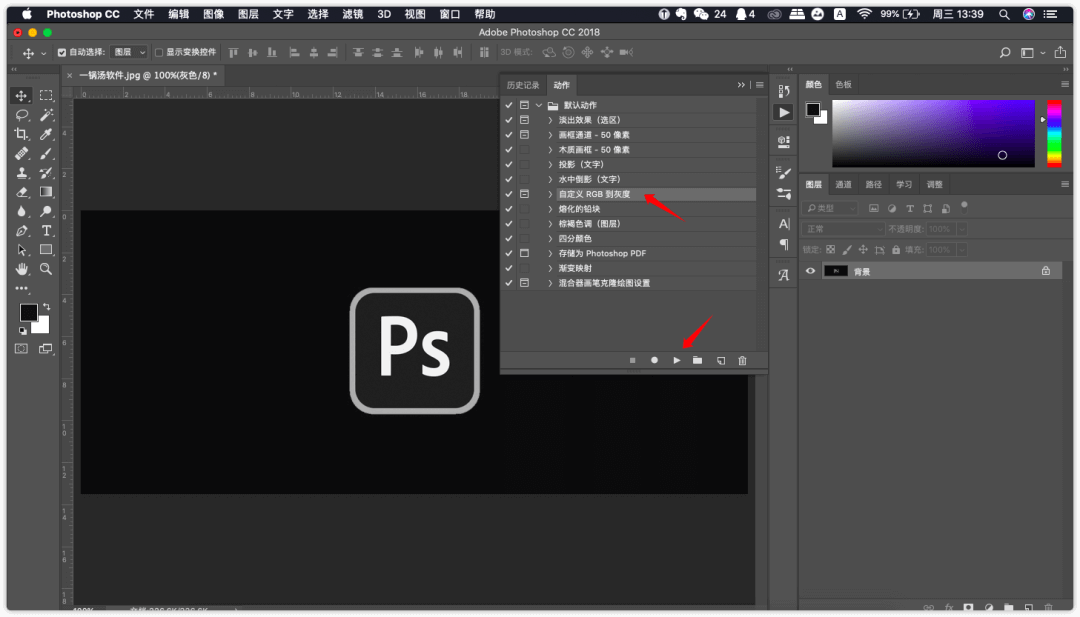Image resolution: width=1080 pixels, height=617 pixels.
Task: Expand the 四分颜色 action
Action: click(x=550, y=239)
